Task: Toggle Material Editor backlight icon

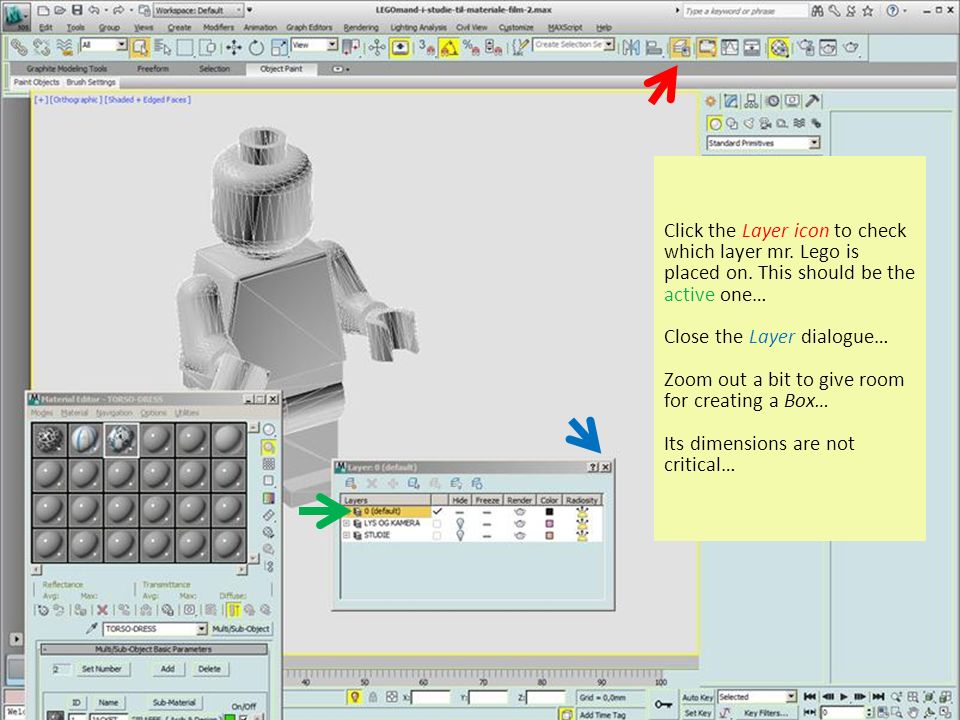Action: 268,448
